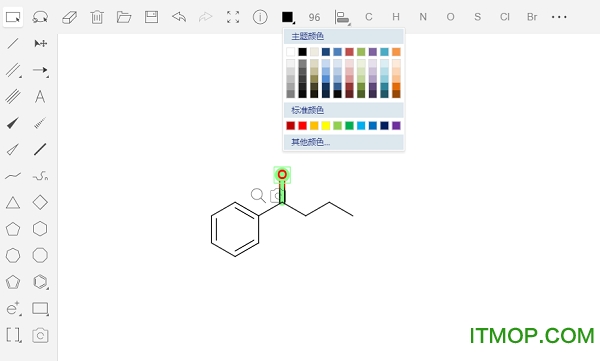The width and height of the screenshot is (600, 361).
Task: Open the black color picker dropdown
Action: point(288,17)
